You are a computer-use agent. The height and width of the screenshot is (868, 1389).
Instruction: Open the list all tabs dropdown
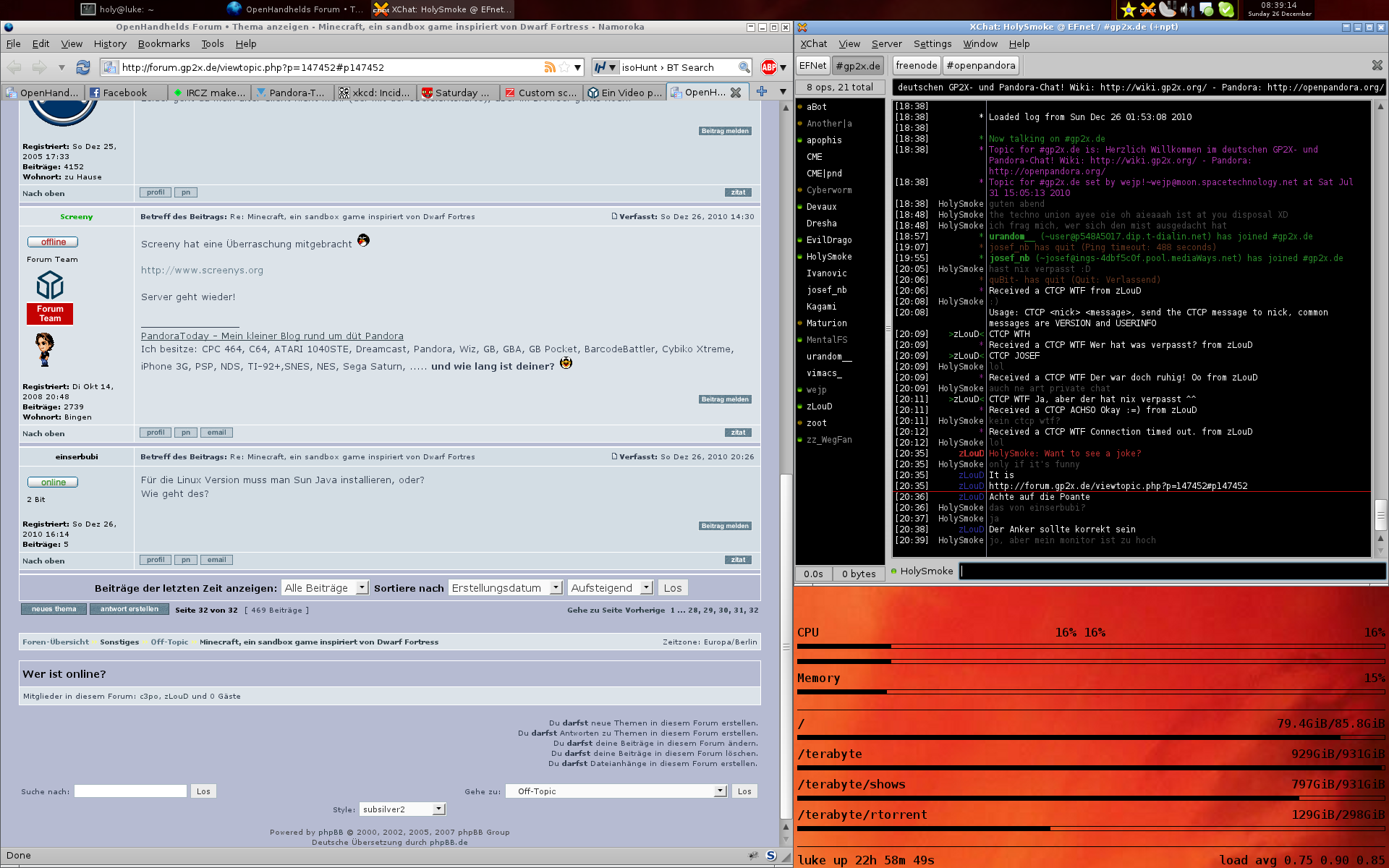pos(783,92)
